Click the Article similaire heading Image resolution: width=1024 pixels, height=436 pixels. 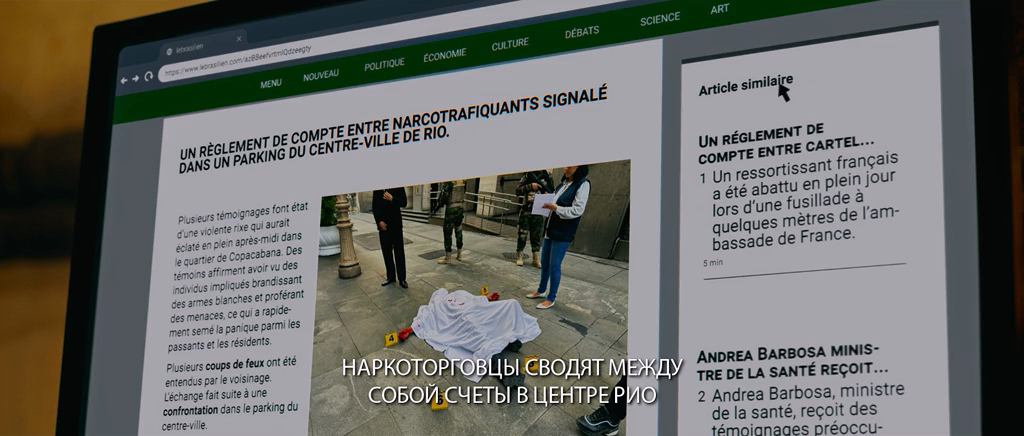tap(745, 86)
